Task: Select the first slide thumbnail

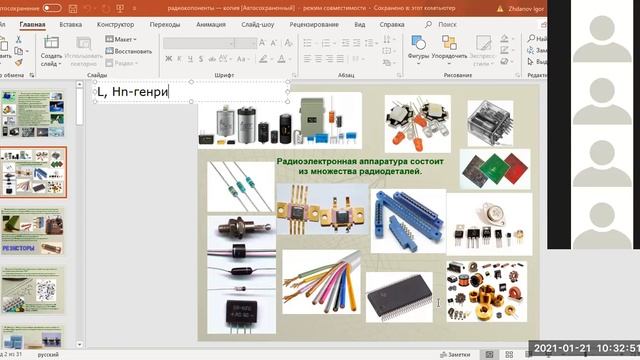Action: 32,114
